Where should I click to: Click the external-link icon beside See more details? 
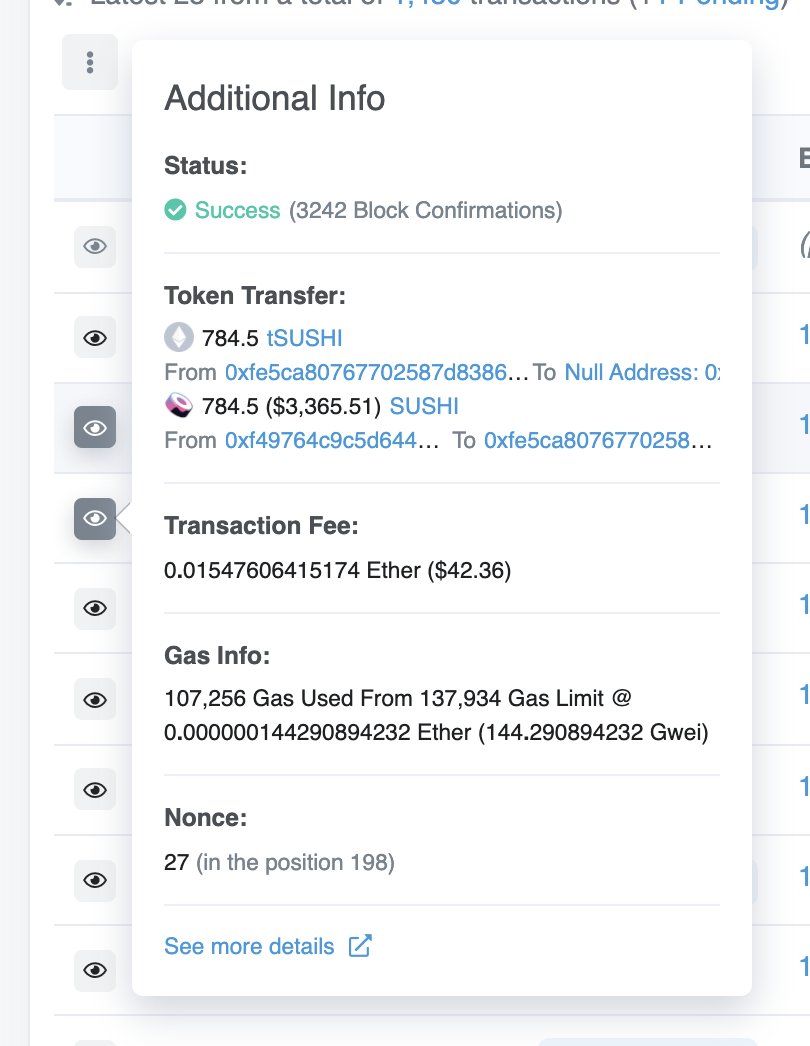point(360,945)
